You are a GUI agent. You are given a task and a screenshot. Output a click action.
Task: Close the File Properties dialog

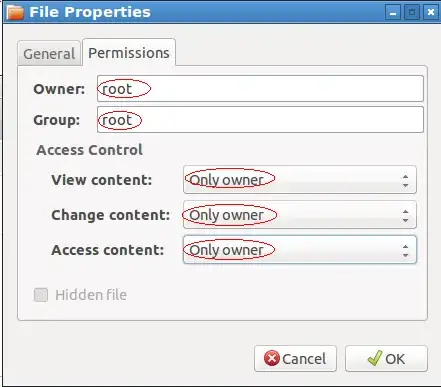(x=431, y=13)
